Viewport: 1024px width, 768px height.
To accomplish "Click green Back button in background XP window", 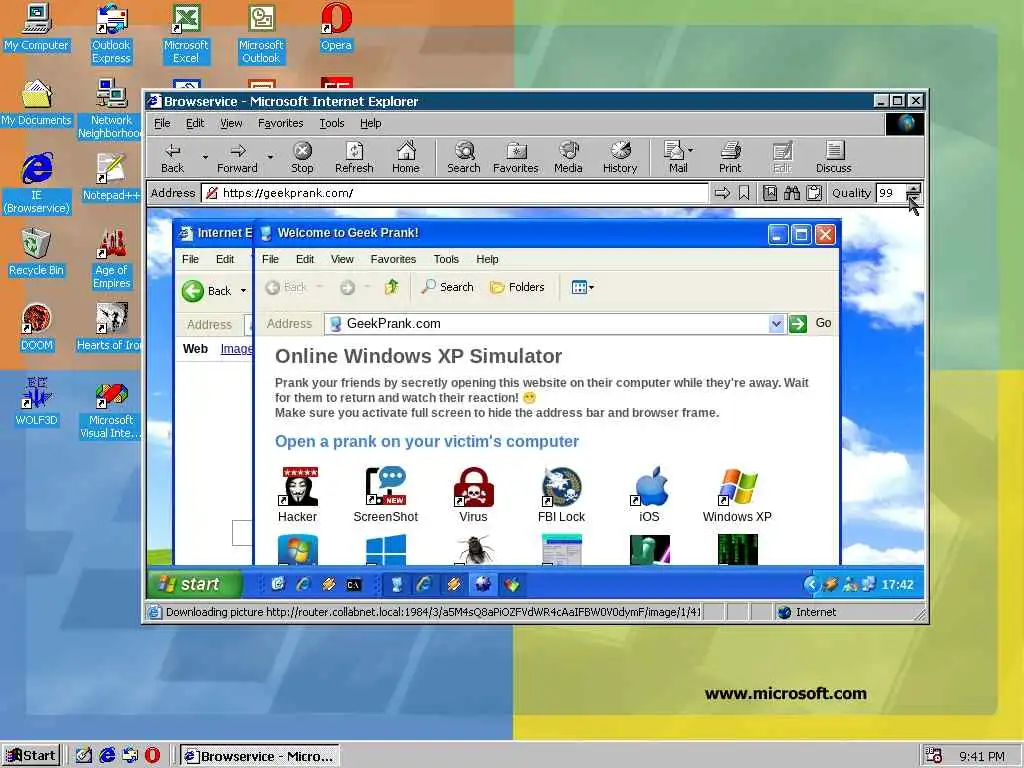I will coord(207,291).
